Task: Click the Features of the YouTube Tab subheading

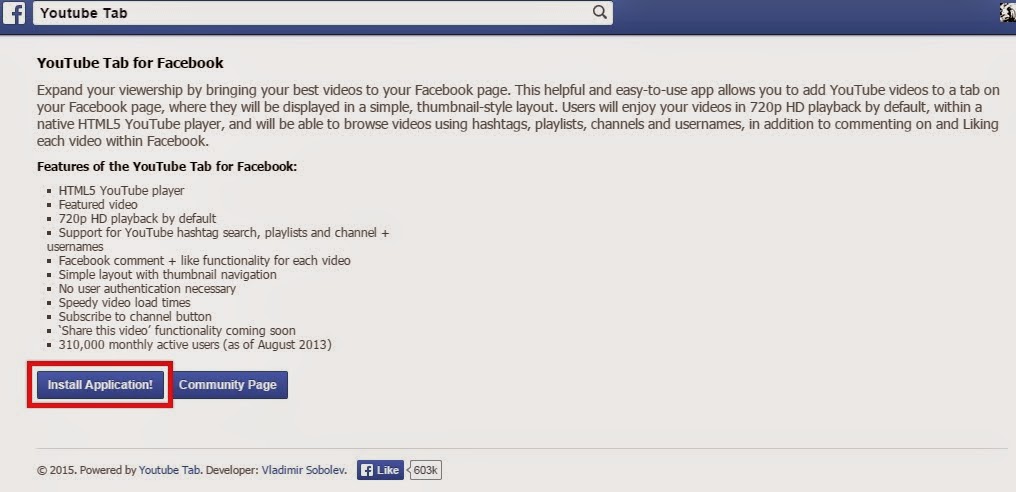Action: 167,167
